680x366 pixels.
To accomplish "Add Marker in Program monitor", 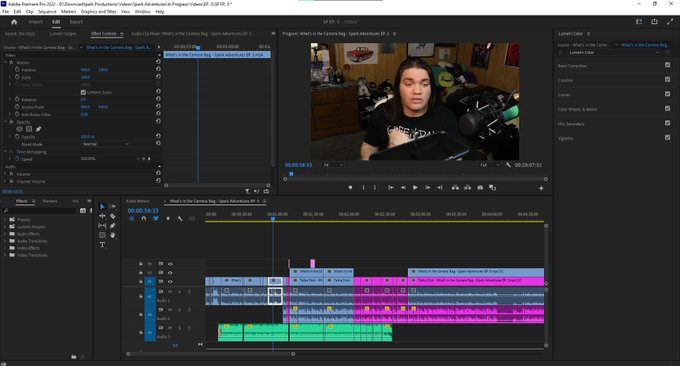I will point(350,188).
